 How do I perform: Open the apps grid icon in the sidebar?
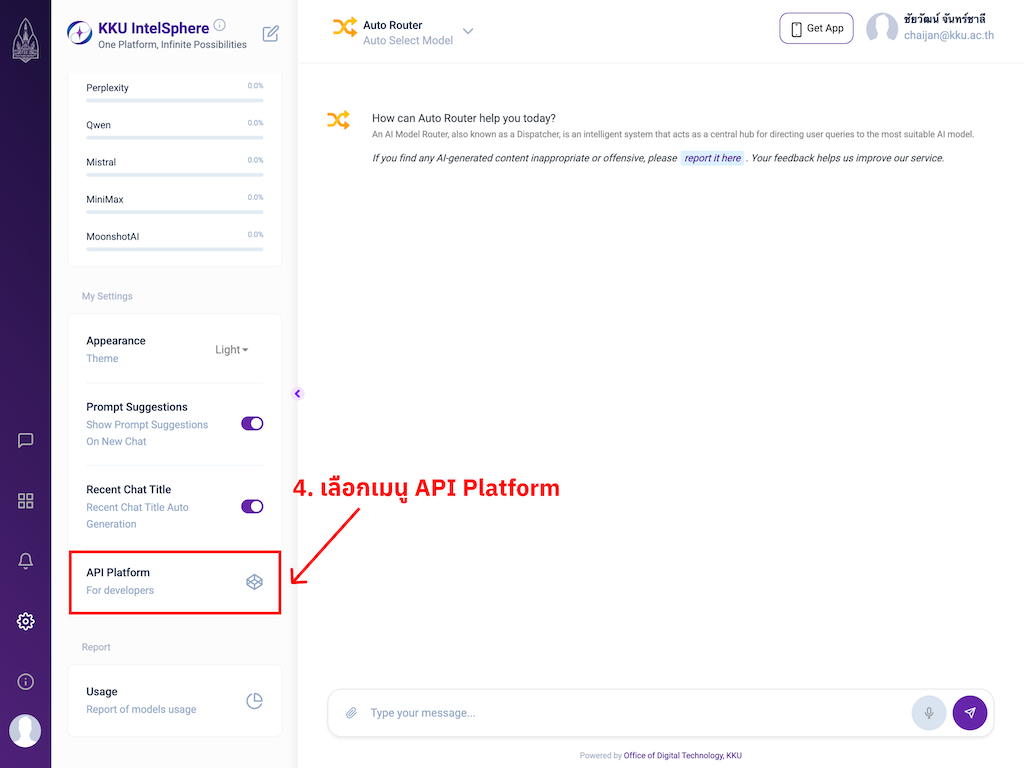coord(25,501)
